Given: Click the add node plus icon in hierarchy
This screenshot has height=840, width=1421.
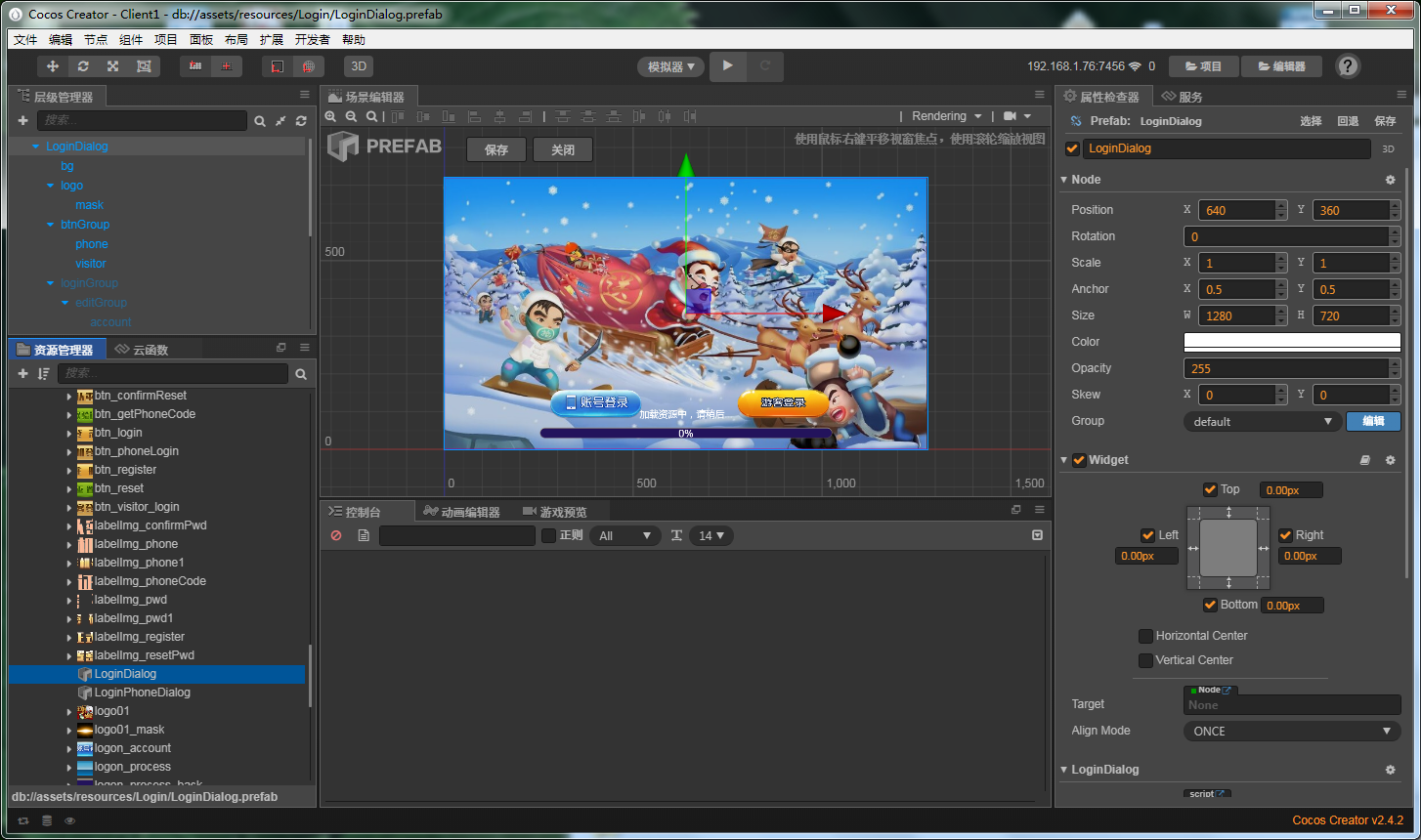Looking at the screenshot, I should click(23, 120).
